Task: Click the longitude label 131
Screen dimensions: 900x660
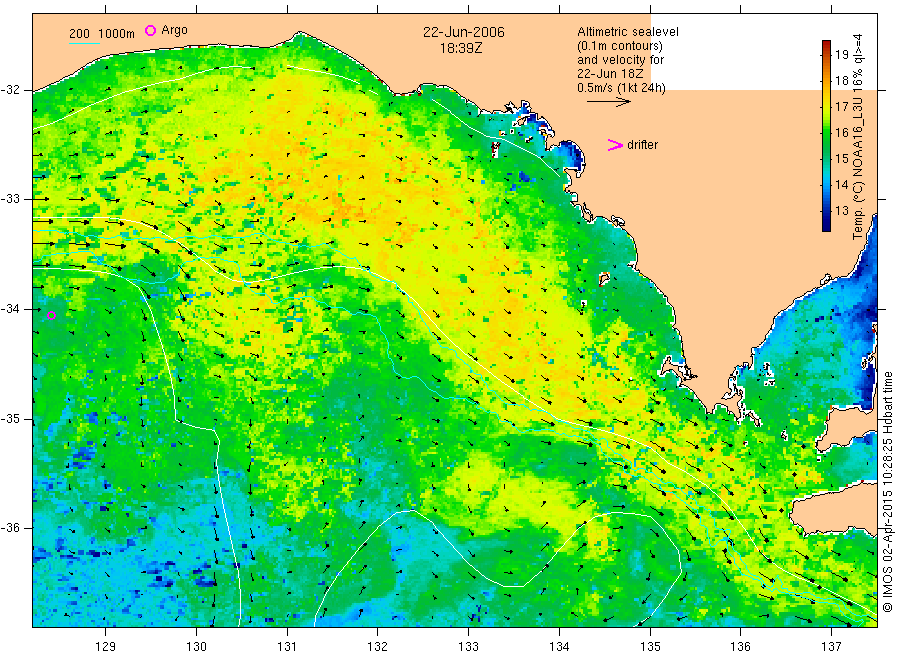Action: coord(287,647)
